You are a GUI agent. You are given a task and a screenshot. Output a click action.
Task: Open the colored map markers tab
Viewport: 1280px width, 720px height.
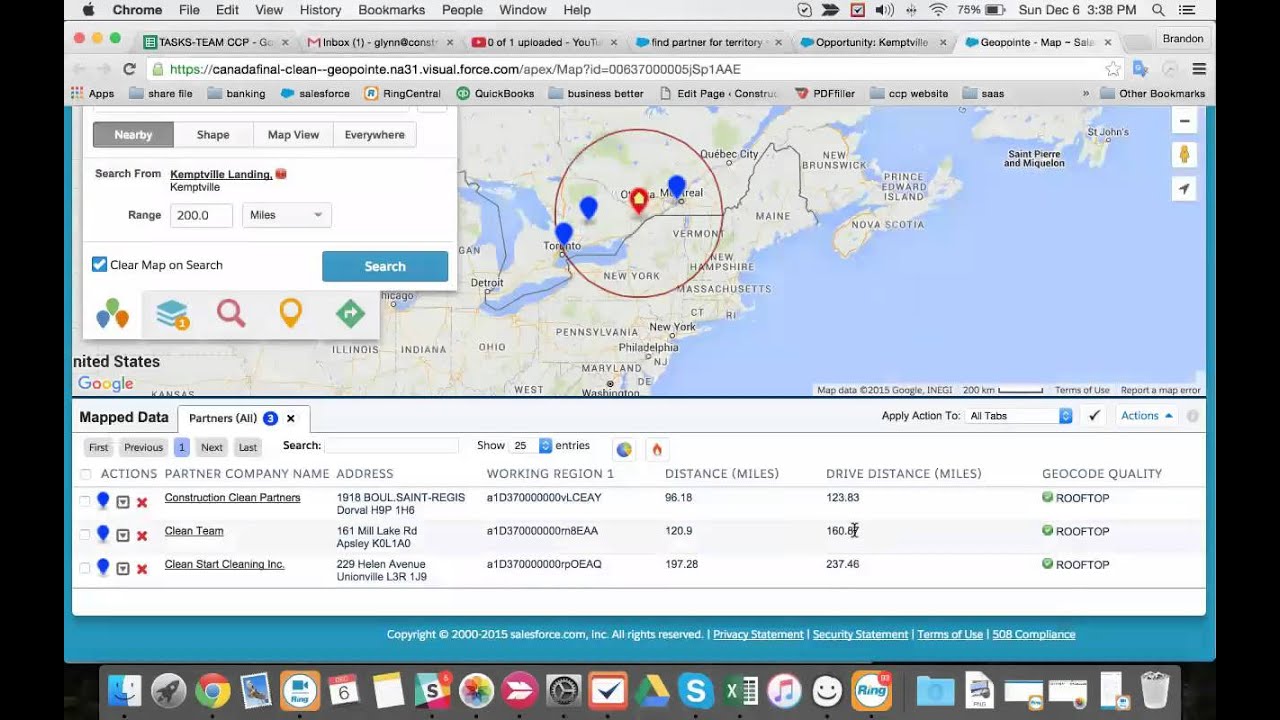[x=112, y=314]
